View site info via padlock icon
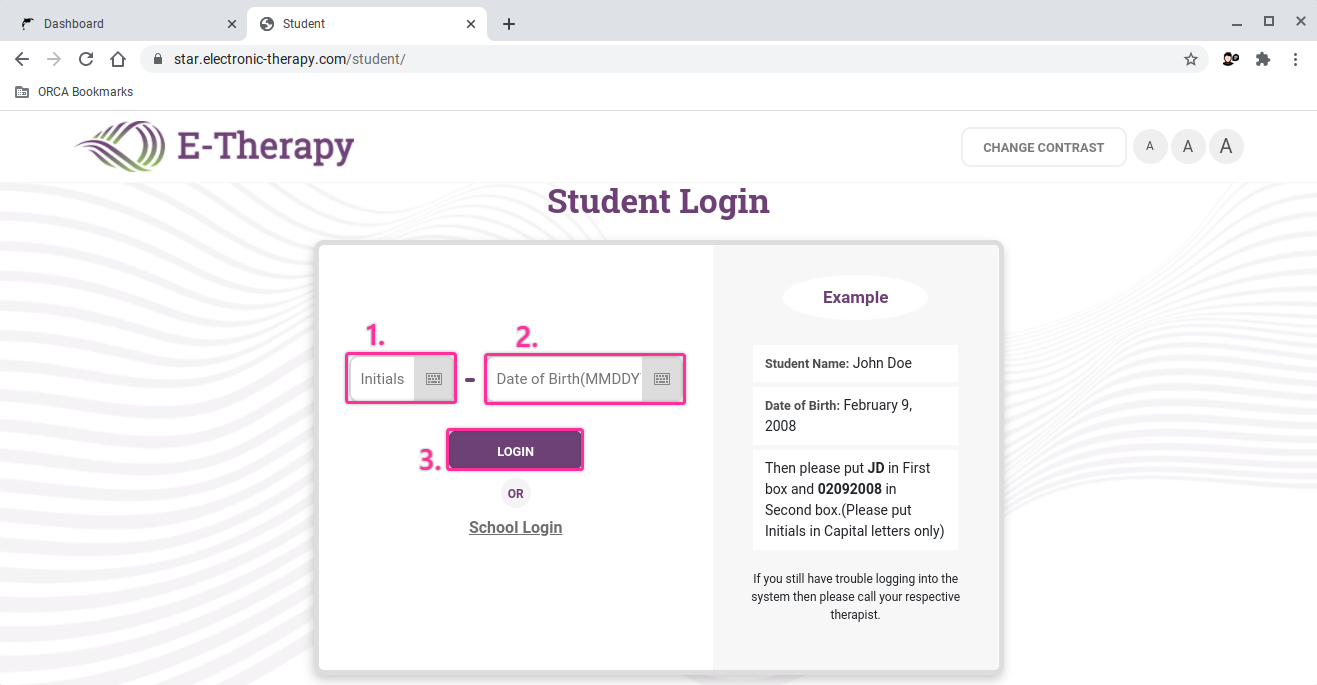The image size is (1317, 685). [x=157, y=59]
